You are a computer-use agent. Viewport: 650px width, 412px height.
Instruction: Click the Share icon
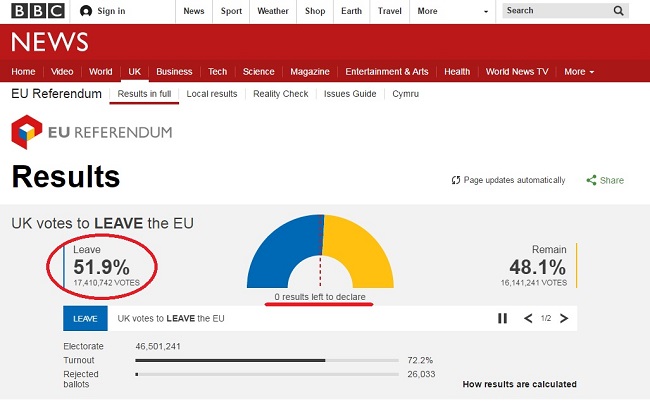[x=591, y=180]
